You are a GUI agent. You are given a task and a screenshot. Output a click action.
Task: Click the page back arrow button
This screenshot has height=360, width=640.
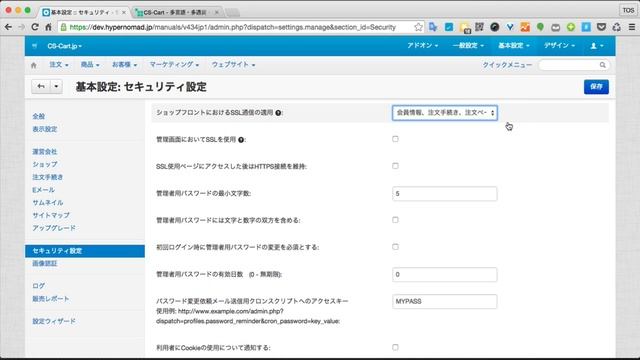pos(41,86)
